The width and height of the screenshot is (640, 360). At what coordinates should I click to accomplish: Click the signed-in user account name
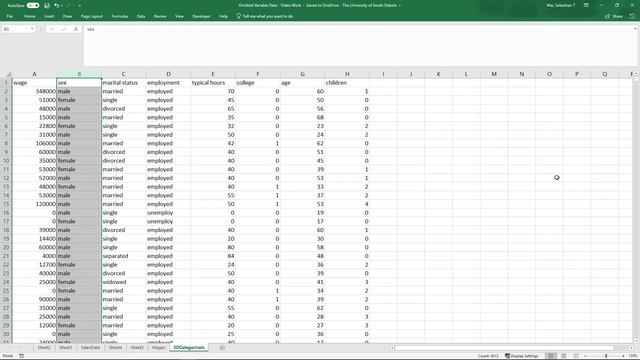click(x=561, y=5)
